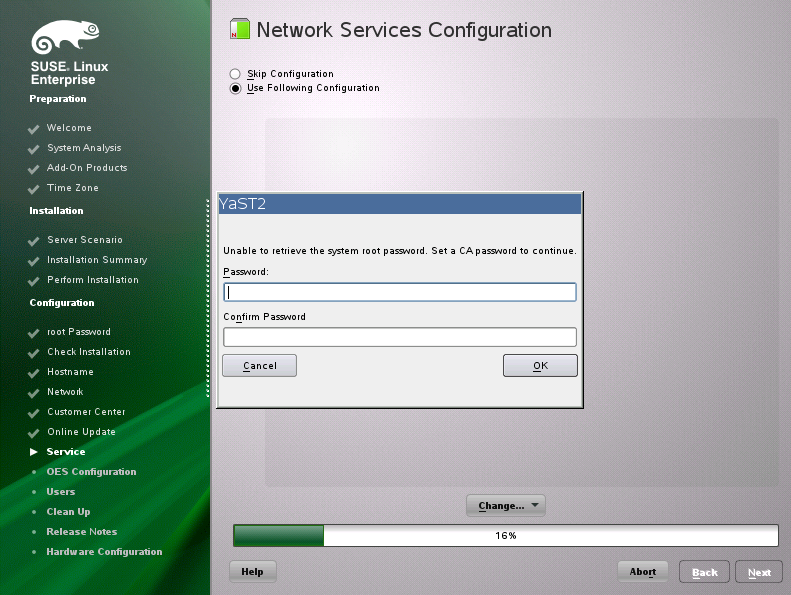Click the Next button
This screenshot has height=595, width=791.
click(x=759, y=572)
